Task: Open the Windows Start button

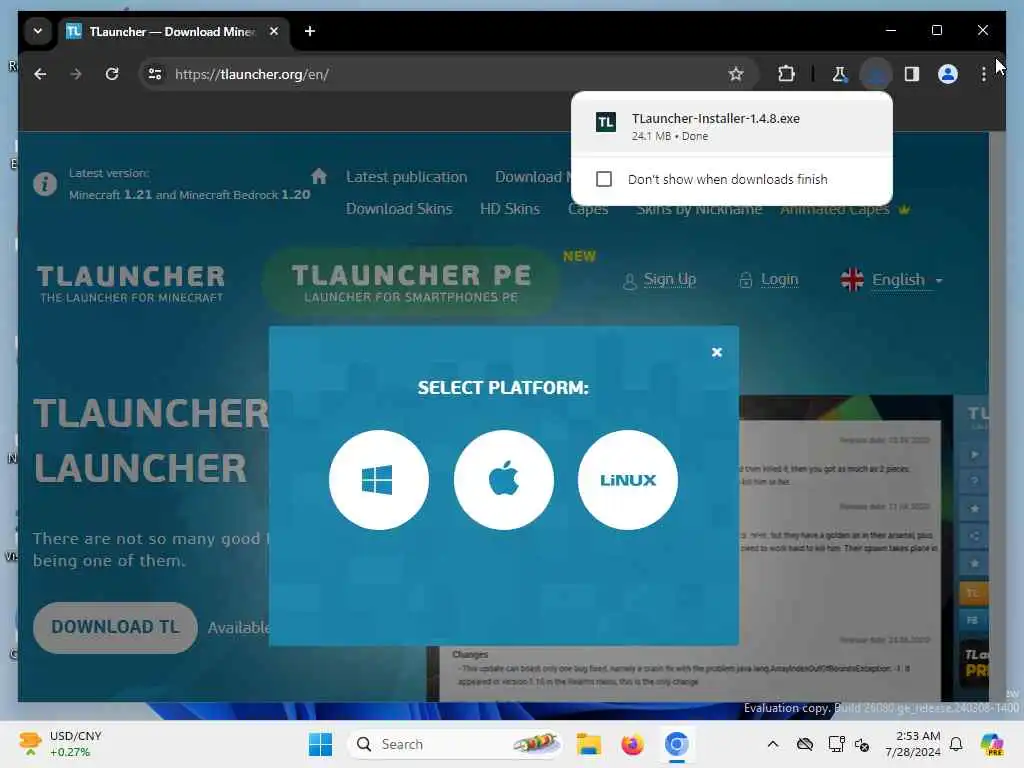Action: 320,744
